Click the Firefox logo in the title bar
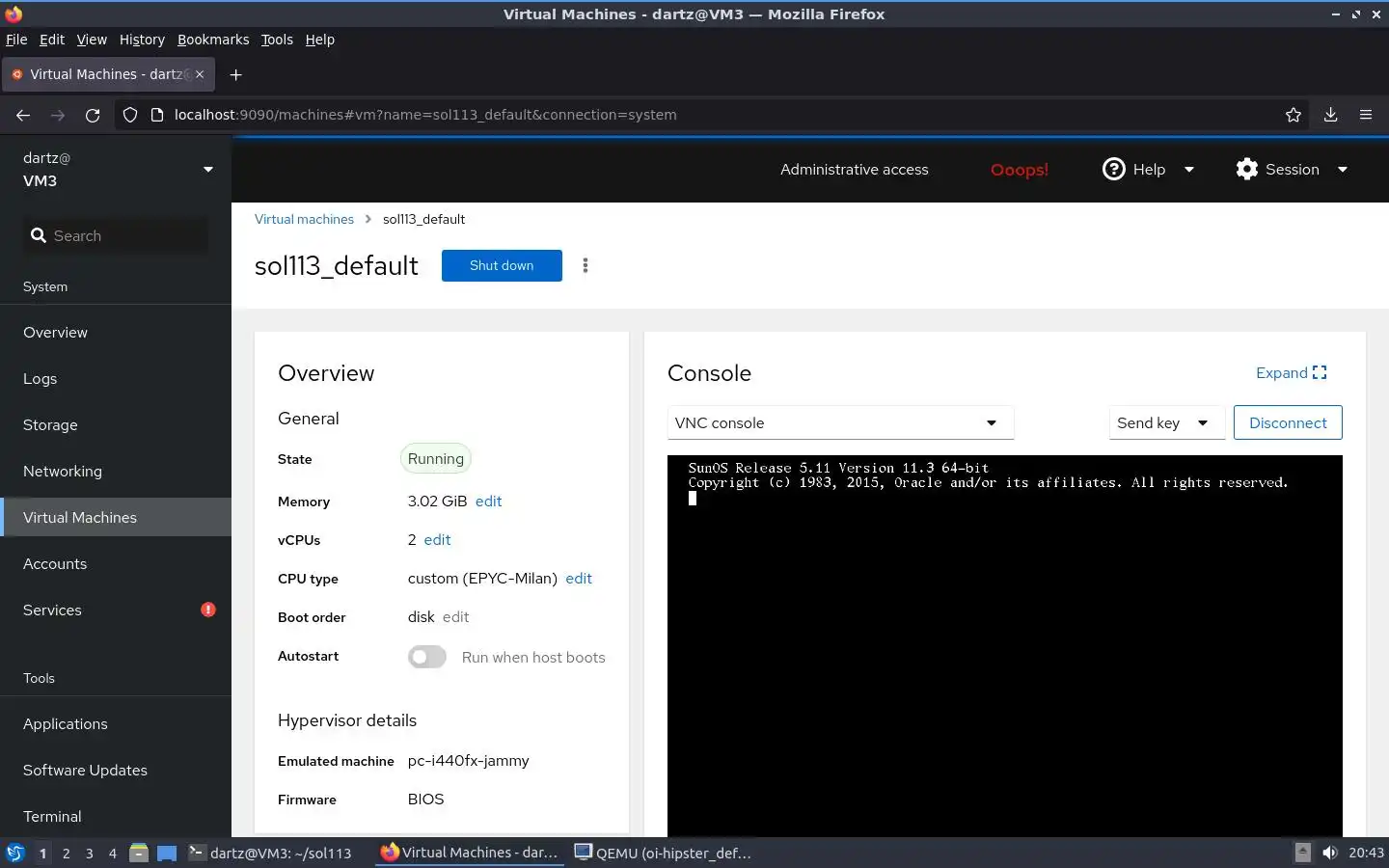The width and height of the screenshot is (1389, 868). (14, 14)
